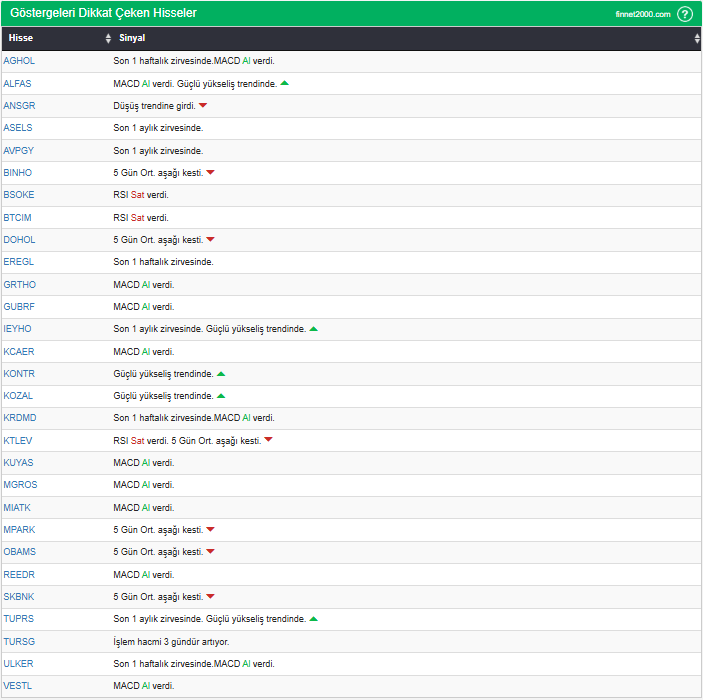Open the VESTL stock link
This screenshot has height=700, width=703.
(18, 686)
